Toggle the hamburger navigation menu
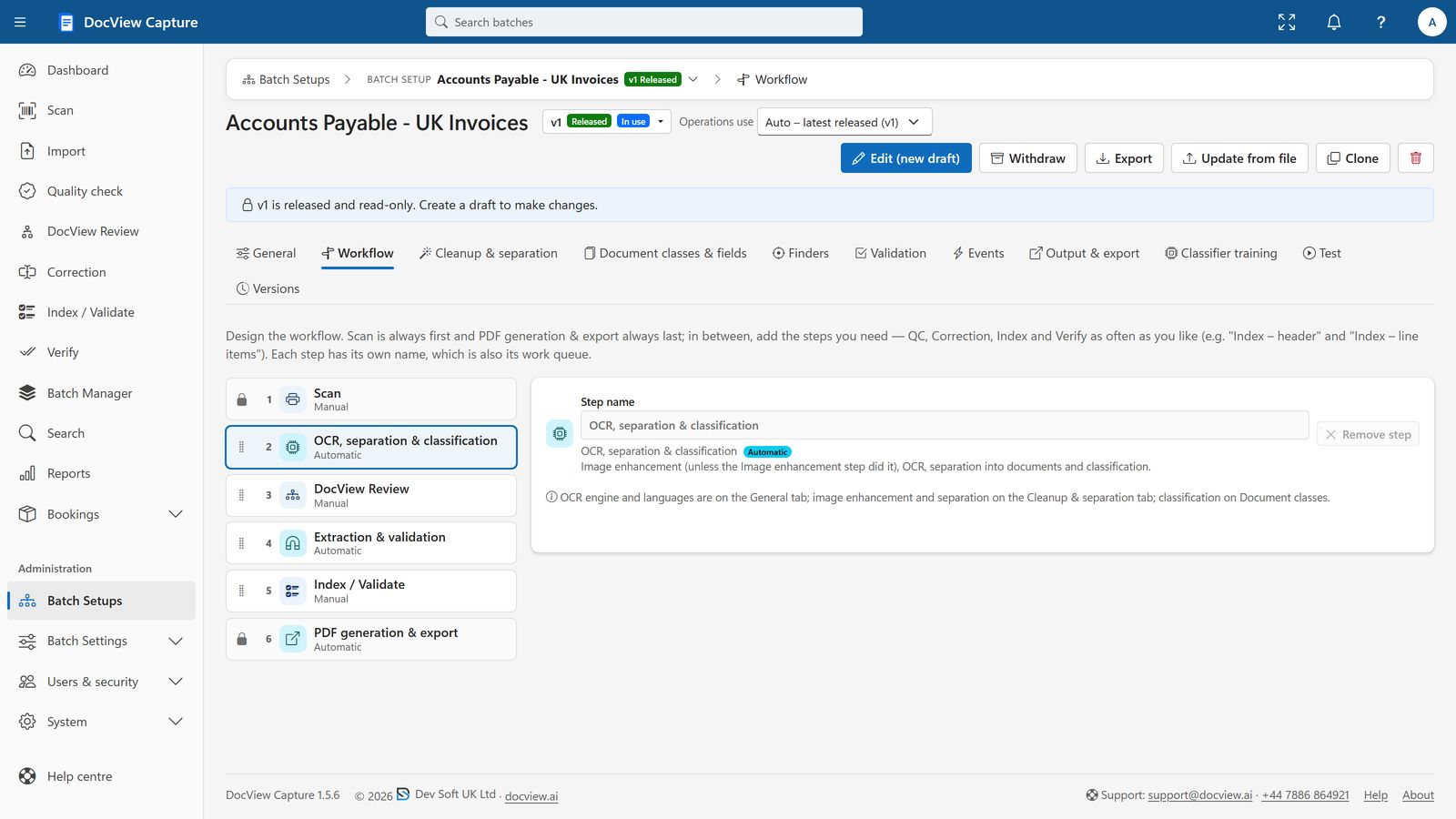The height and width of the screenshot is (819, 1456). pyautogui.click(x=20, y=22)
